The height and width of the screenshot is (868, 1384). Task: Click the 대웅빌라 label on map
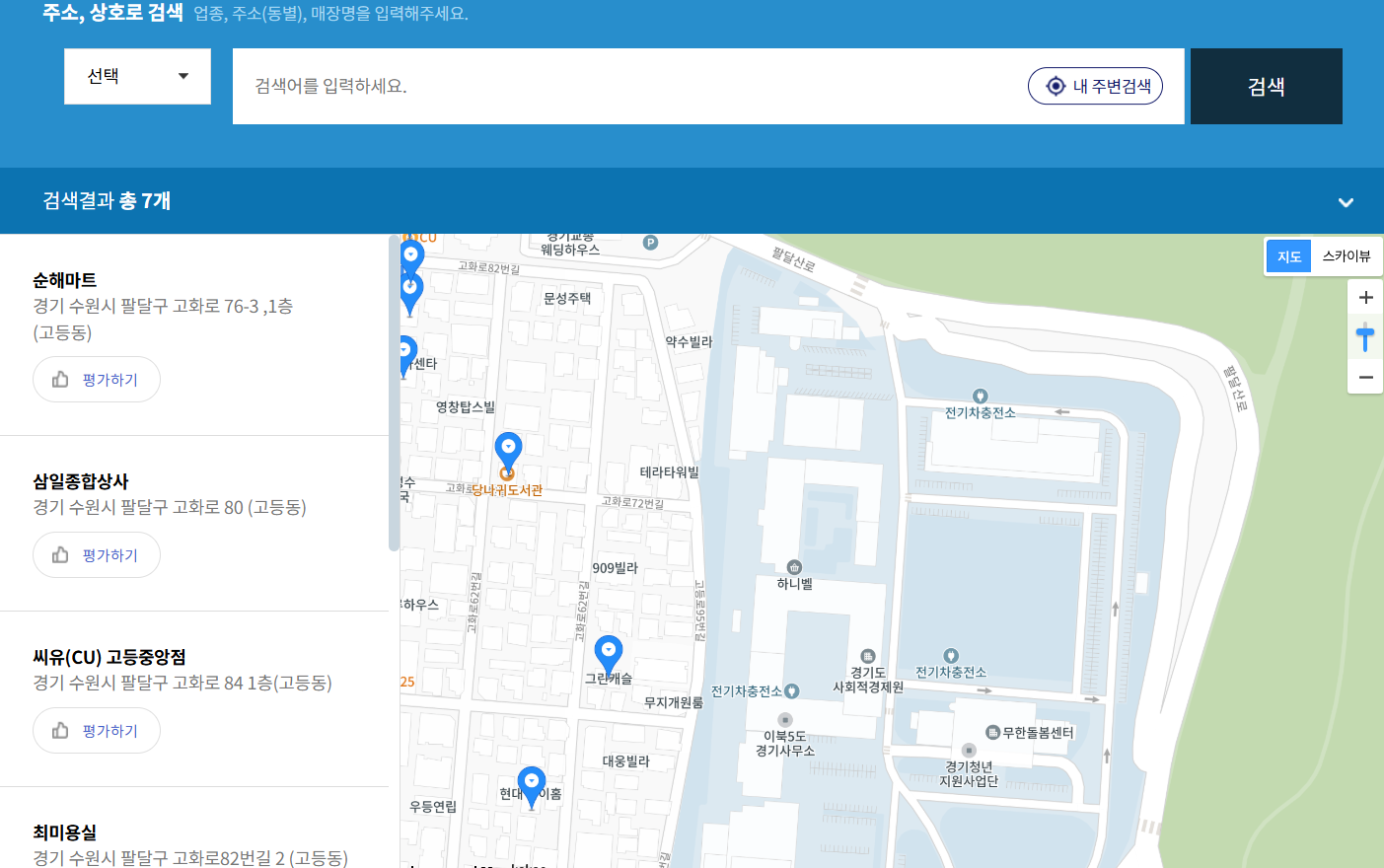pos(626,761)
